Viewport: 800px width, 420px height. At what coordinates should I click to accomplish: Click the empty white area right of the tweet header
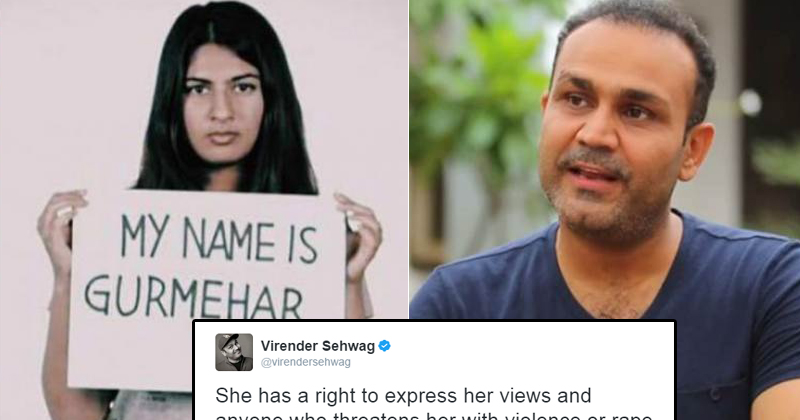point(531,352)
